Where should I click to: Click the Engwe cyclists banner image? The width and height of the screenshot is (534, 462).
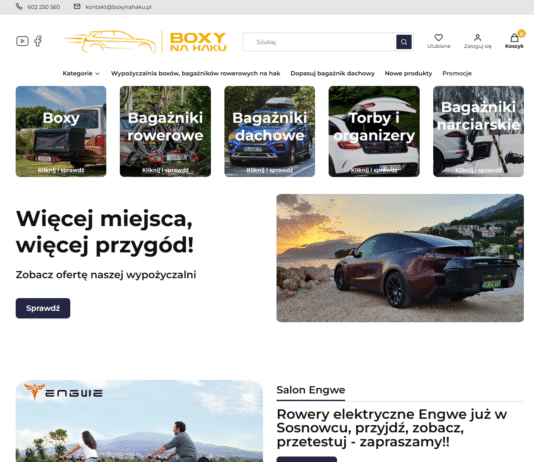click(x=139, y=421)
